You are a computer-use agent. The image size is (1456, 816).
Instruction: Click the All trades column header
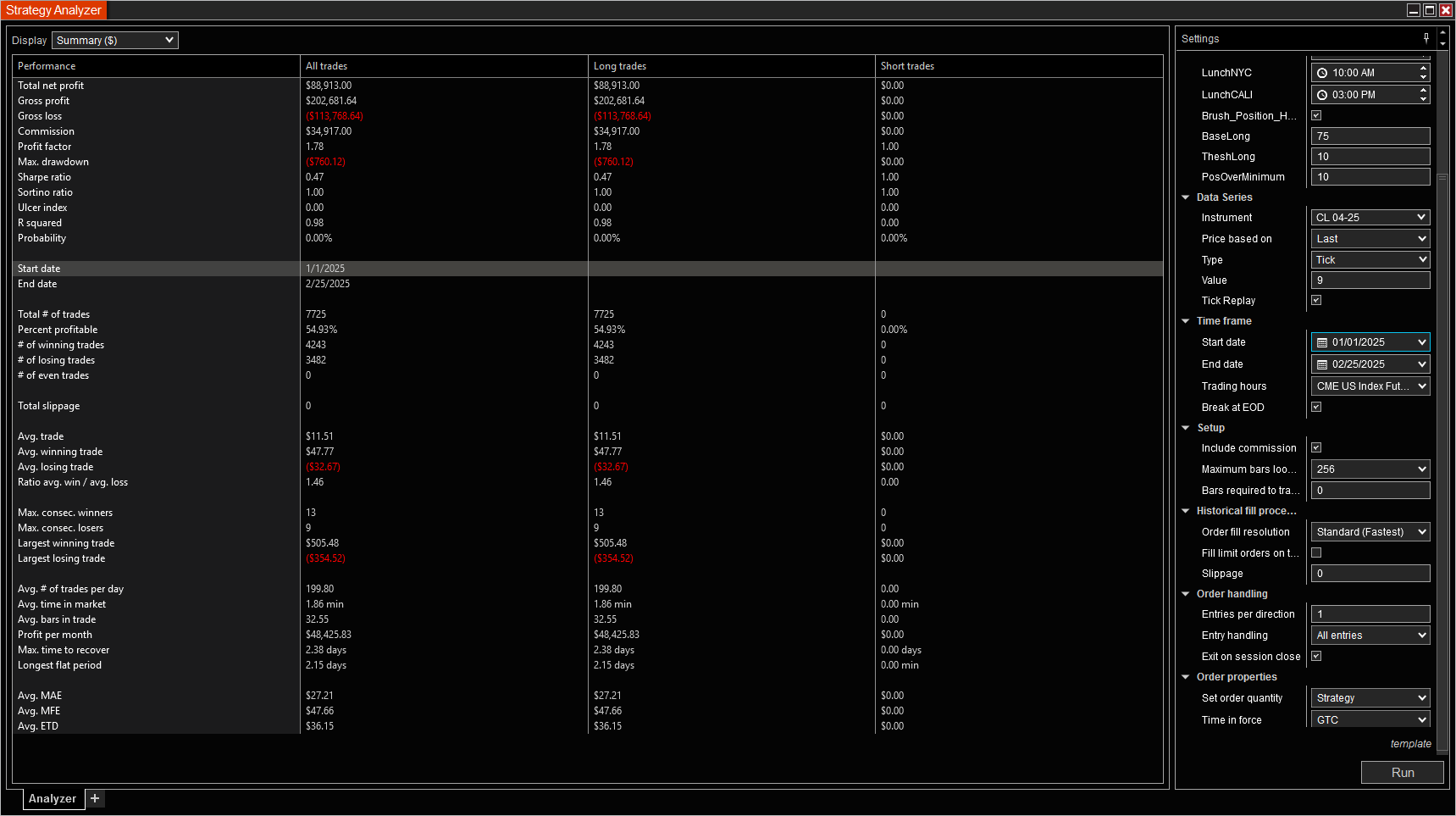click(x=445, y=66)
